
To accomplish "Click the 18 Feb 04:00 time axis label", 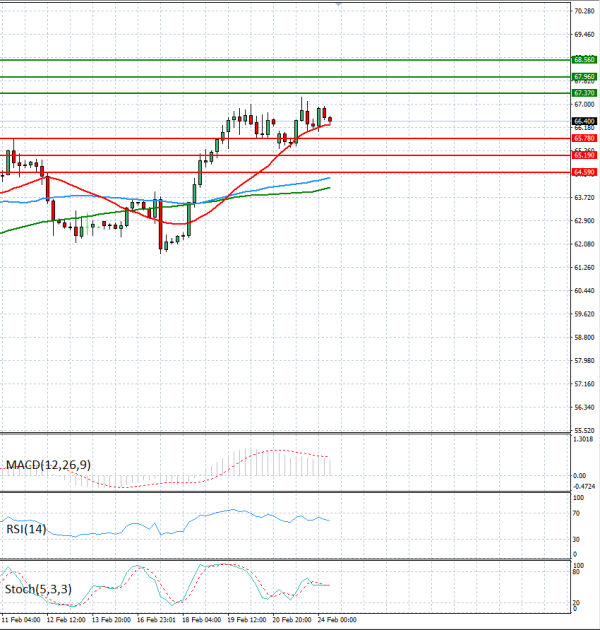I will point(201,620).
